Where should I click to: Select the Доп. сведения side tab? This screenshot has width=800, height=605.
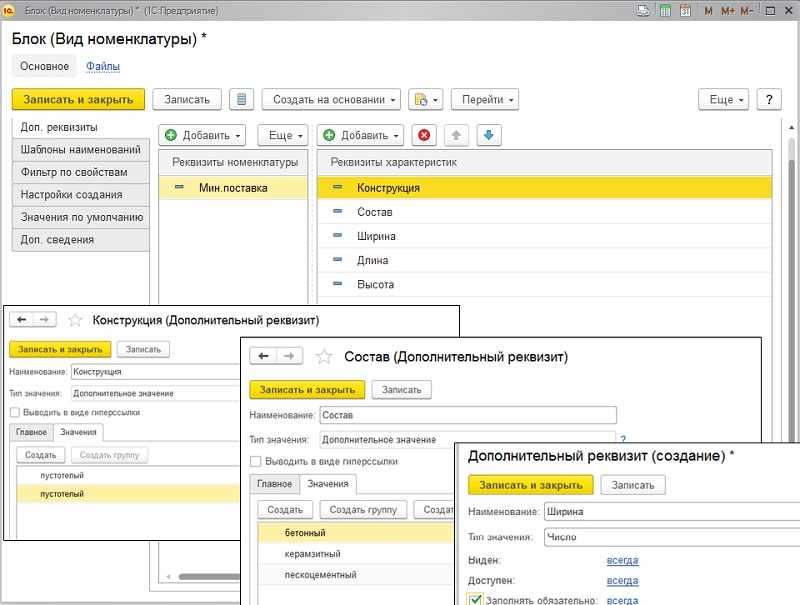(x=81, y=239)
